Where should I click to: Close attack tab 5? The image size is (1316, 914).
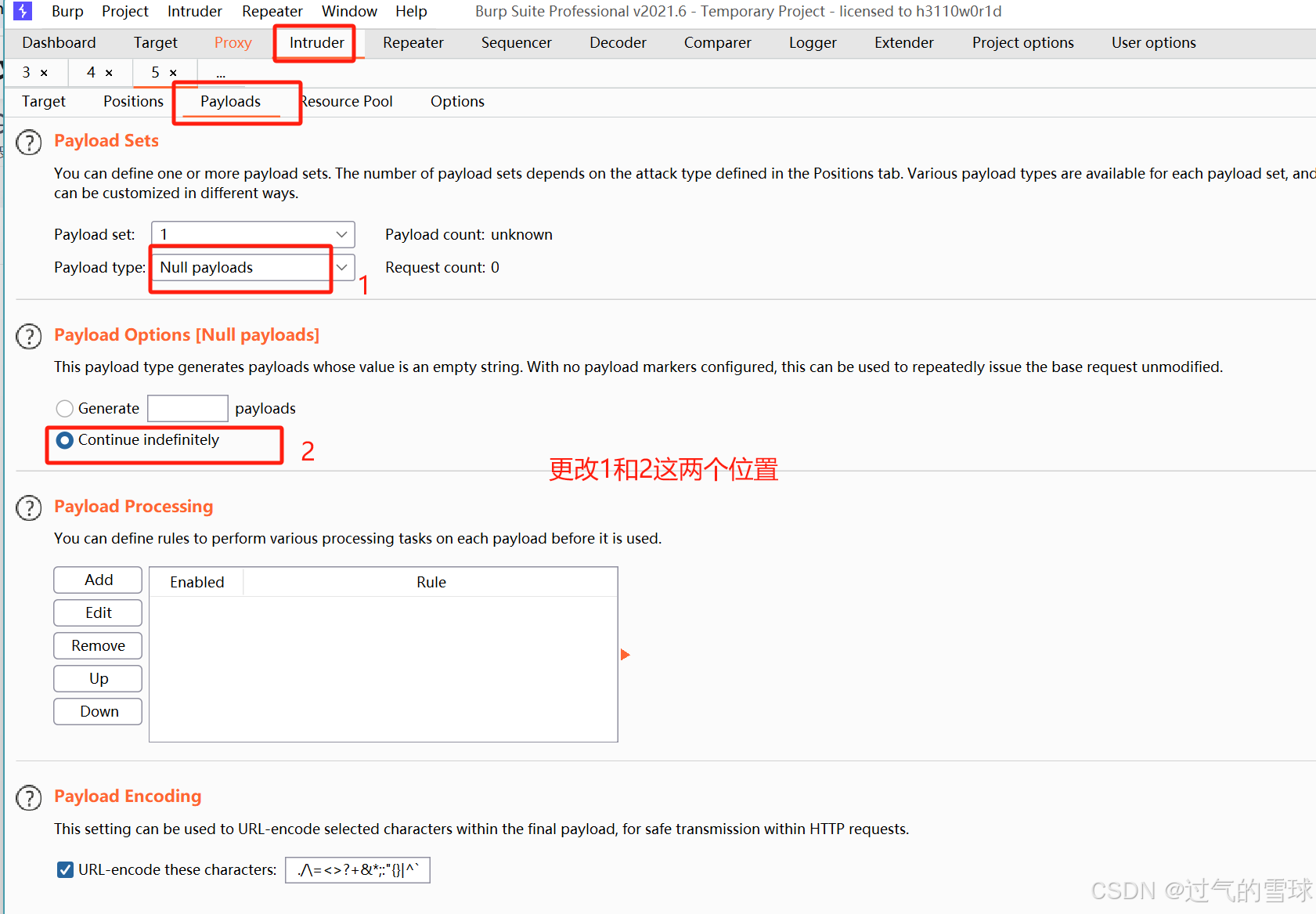173,72
